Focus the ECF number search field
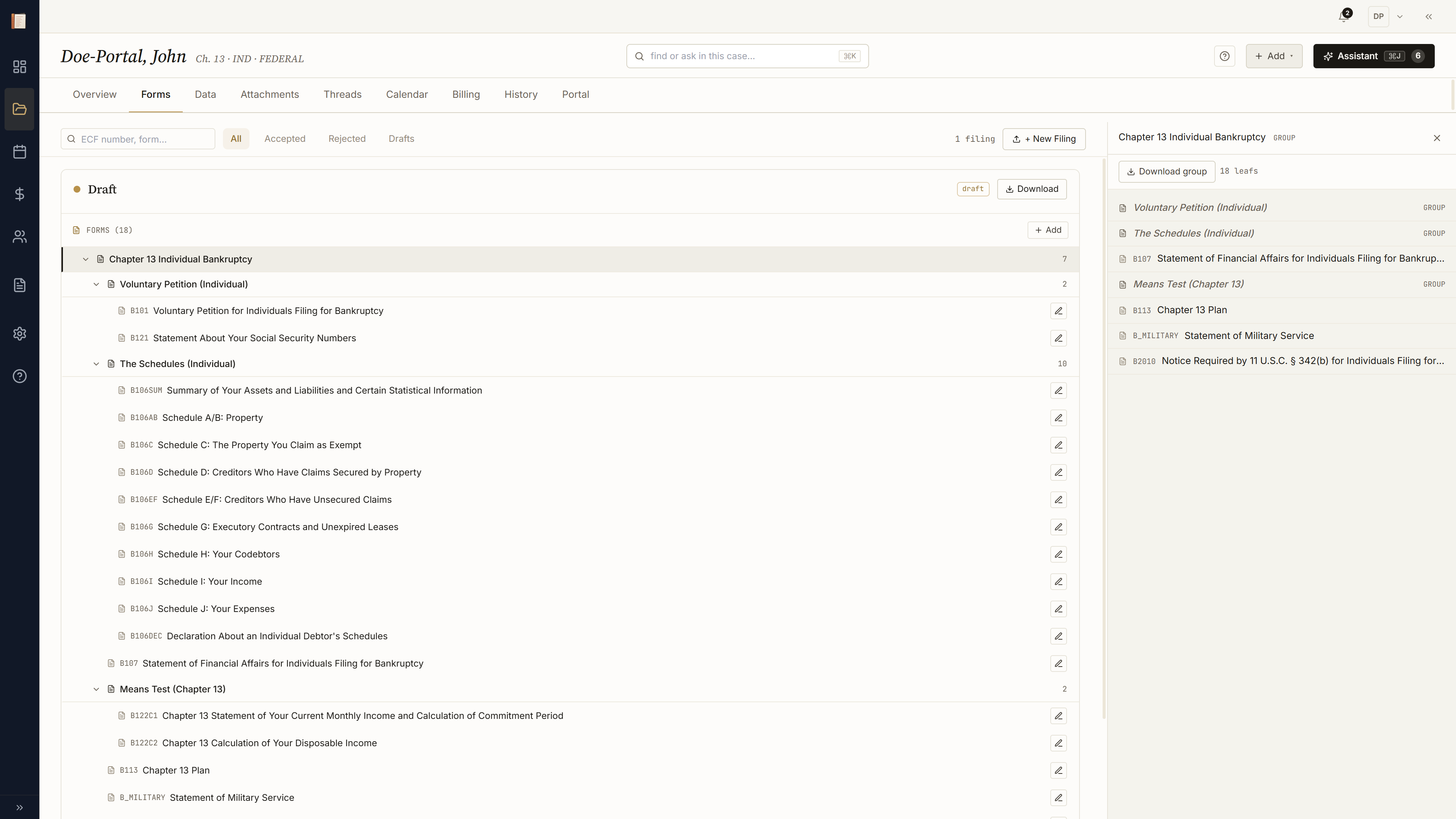1456x819 pixels. (x=138, y=139)
